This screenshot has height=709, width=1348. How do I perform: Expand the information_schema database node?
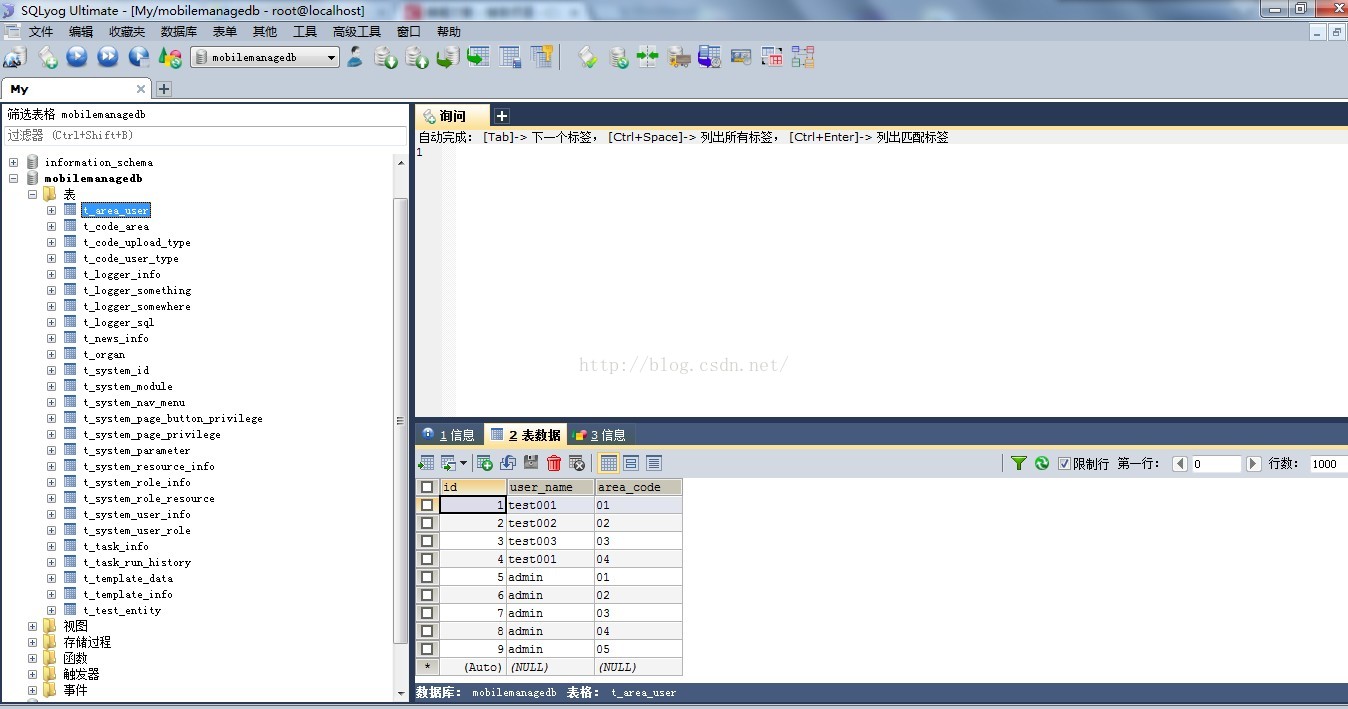14,162
